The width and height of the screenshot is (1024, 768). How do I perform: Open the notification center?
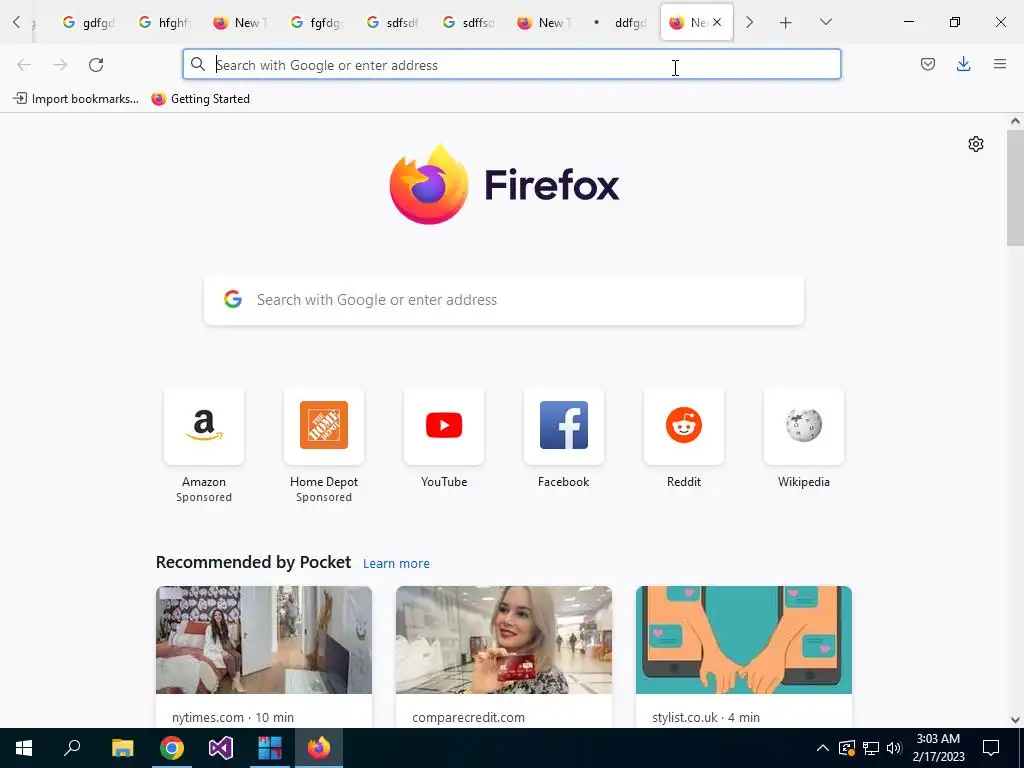click(991, 748)
